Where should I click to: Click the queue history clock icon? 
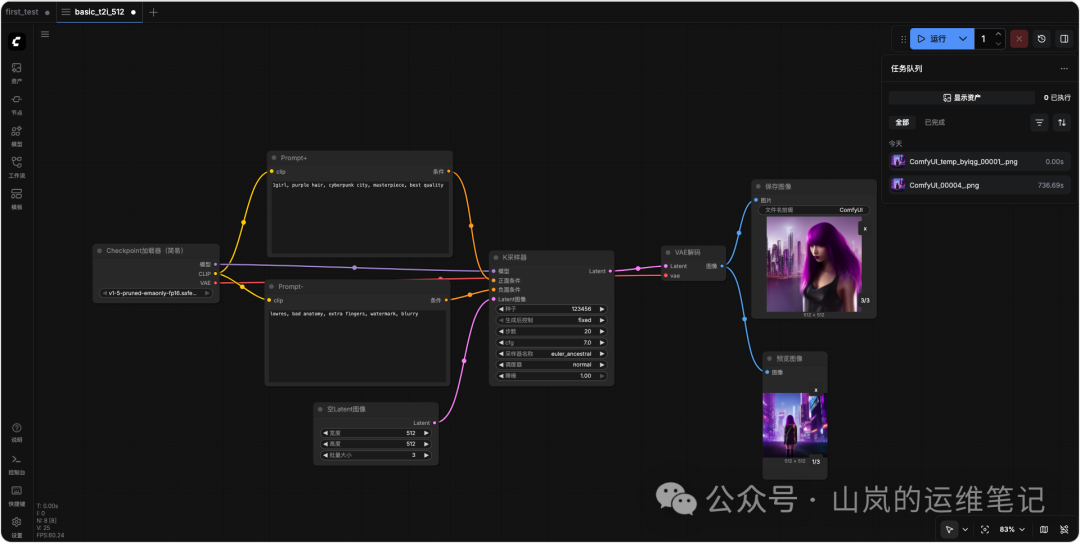1041,39
